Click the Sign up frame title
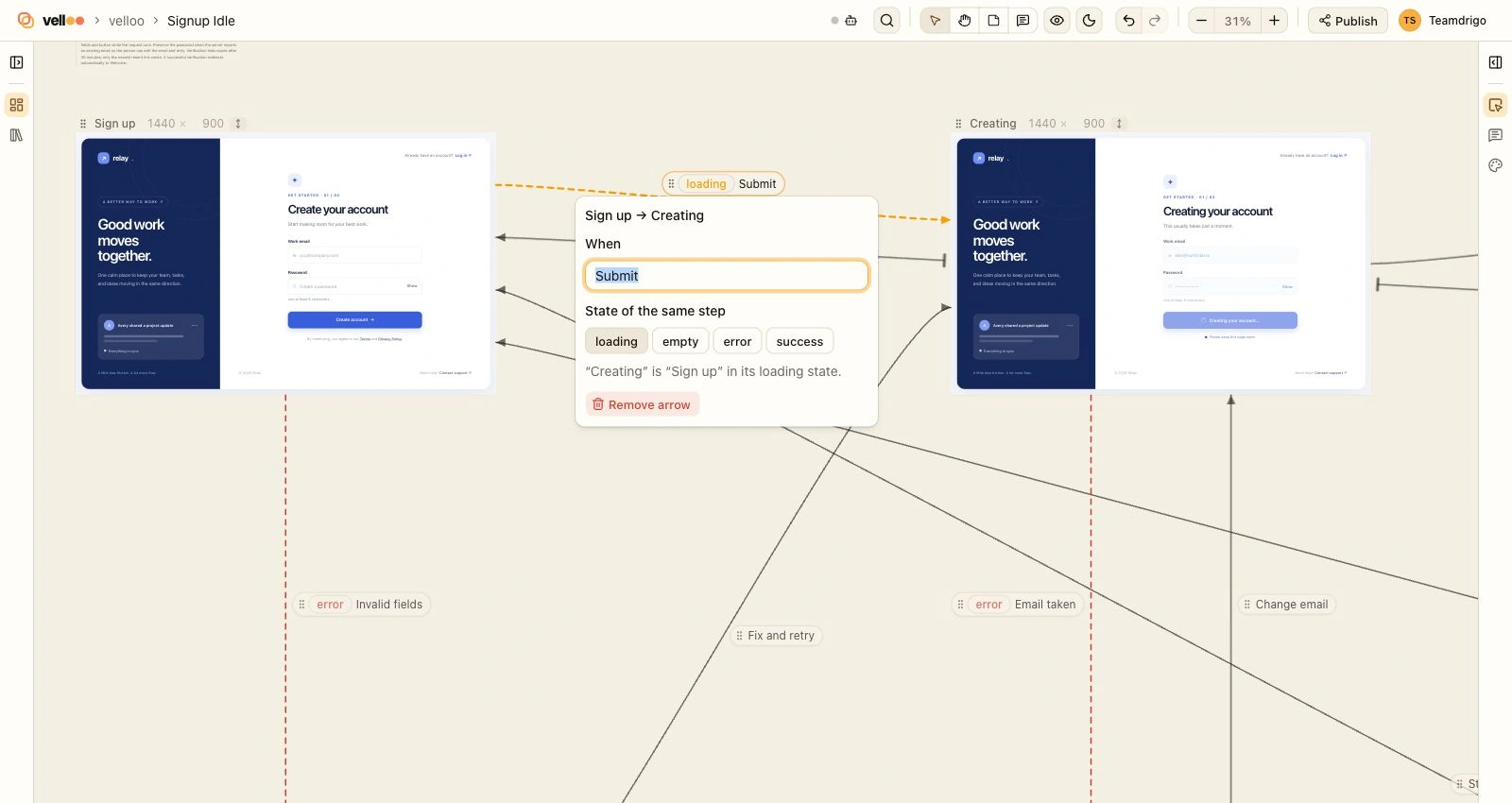The height and width of the screenshot is (803, 1512). 114,124
